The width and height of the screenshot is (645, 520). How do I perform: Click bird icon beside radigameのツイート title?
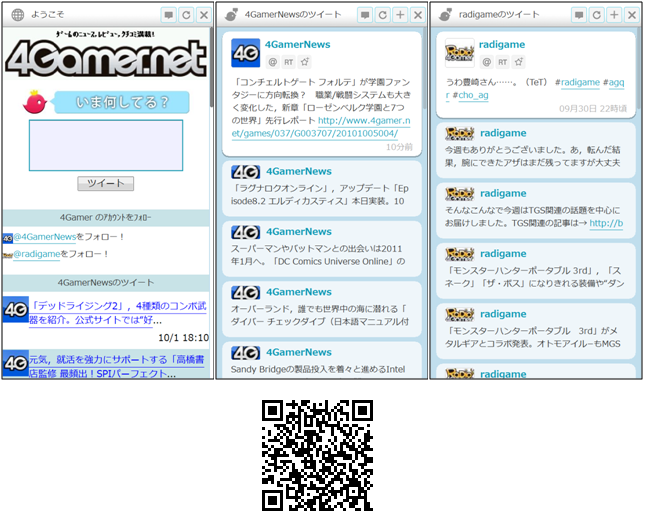coord(445,15)
